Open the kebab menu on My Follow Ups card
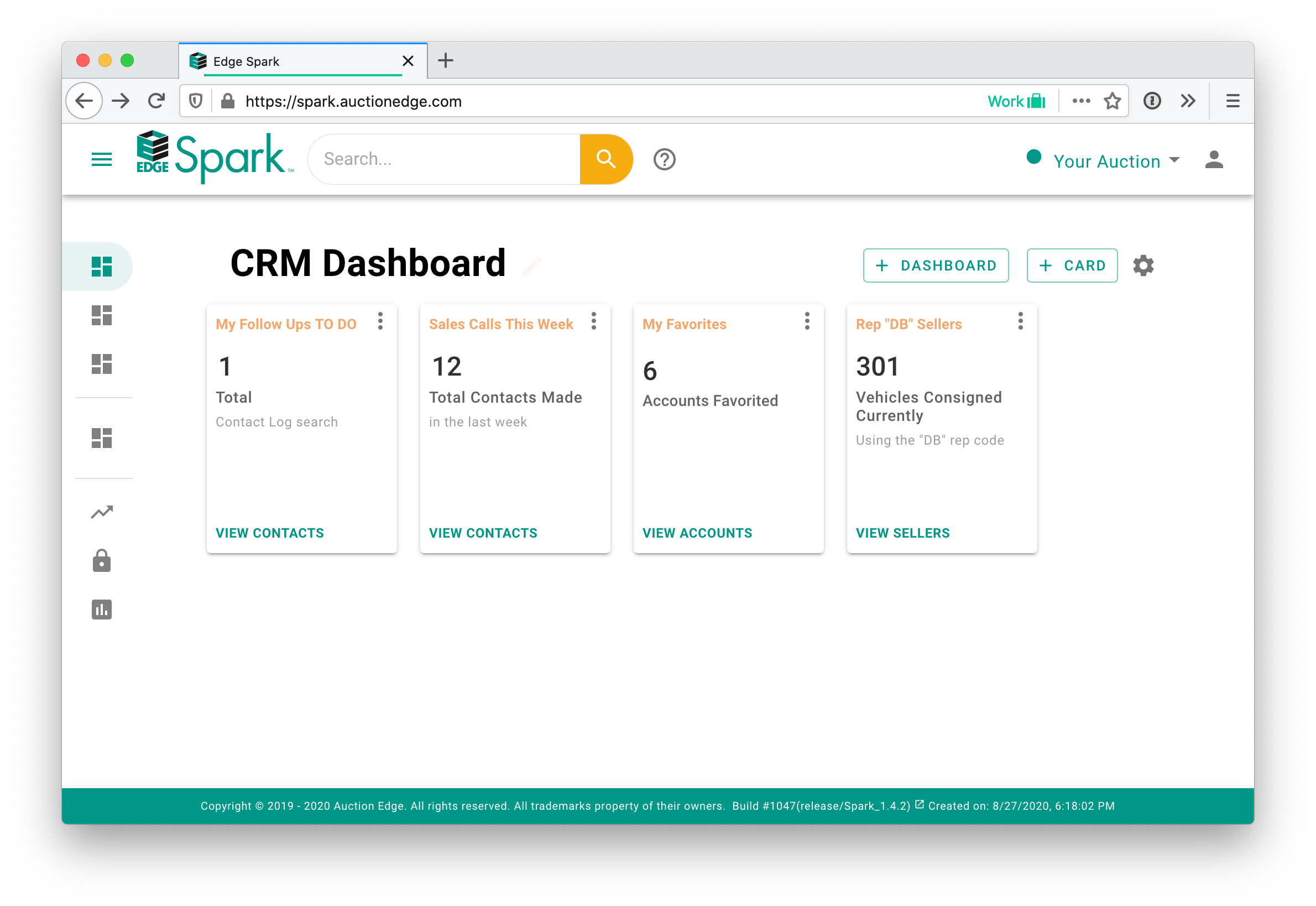This screenshot has height=906, width=1316. pos(380,321)
